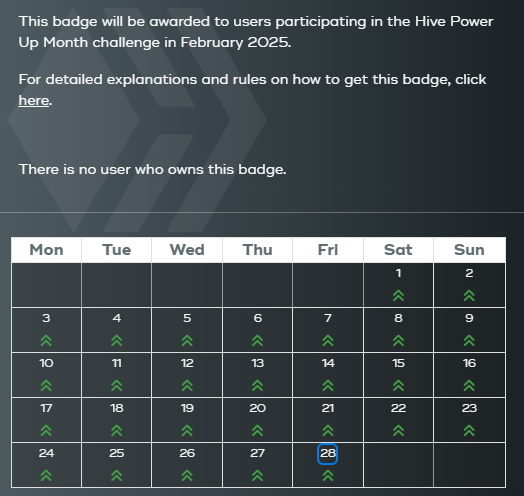Select power-up icon for day 23
Screen dimensions: 524x496
pos(469,430)
